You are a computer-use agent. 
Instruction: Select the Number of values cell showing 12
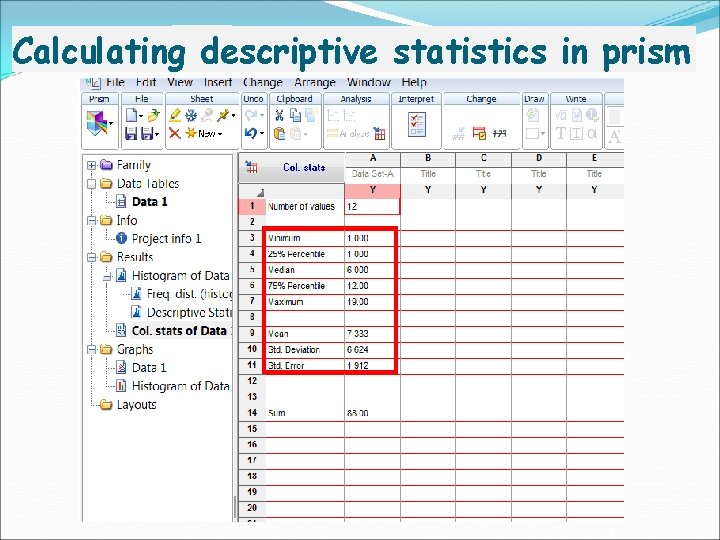pyautogui.click(x=372, y=207)
